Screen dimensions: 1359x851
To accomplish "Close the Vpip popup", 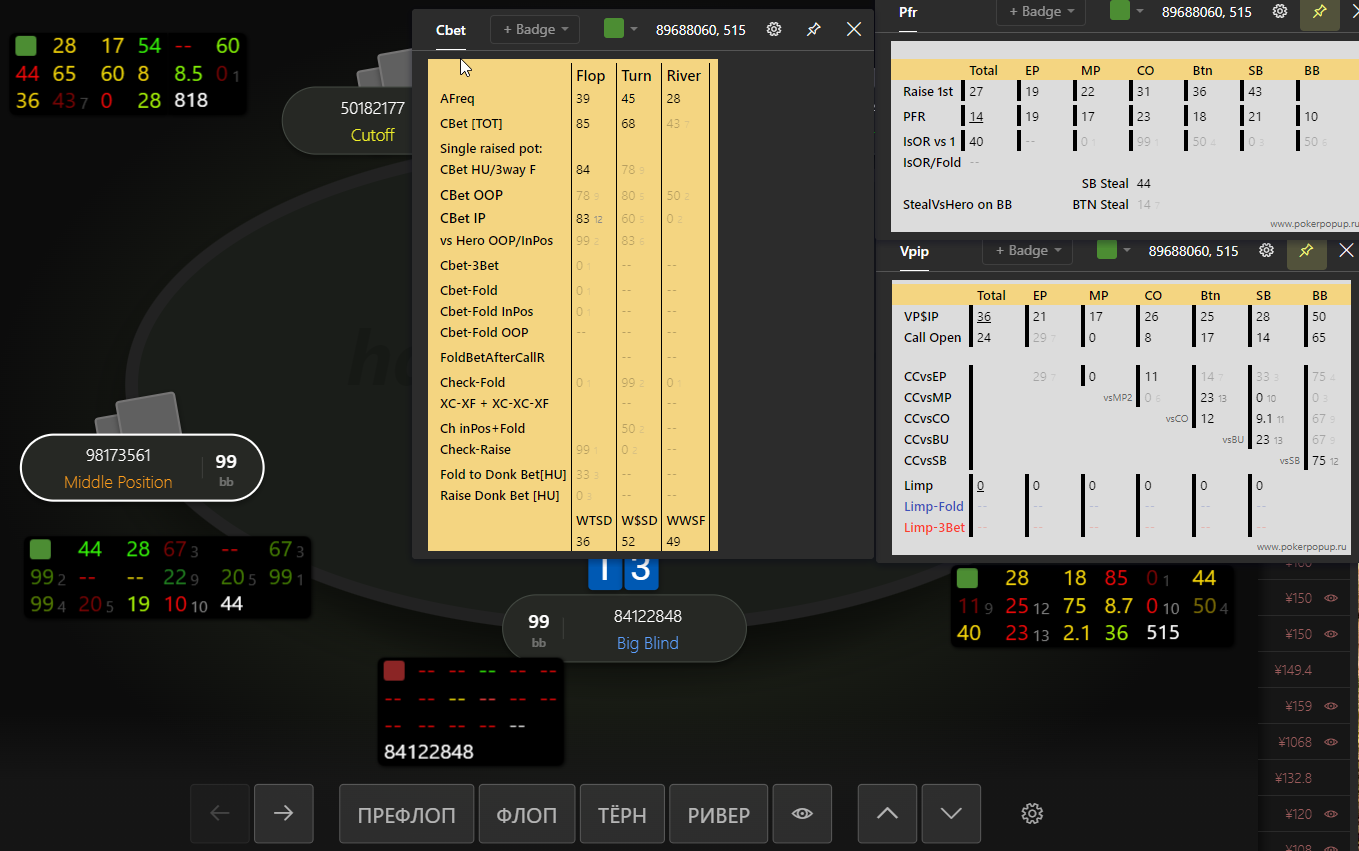I will point(1346,250).
